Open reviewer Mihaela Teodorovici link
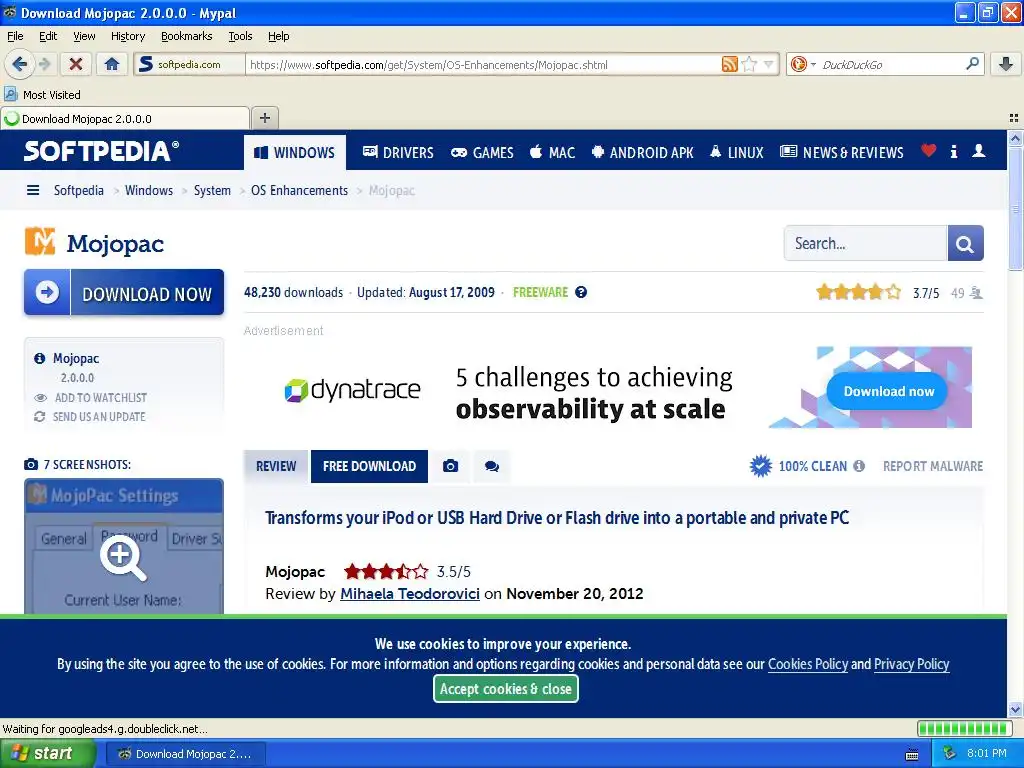1024x768 pixels. [x=409, y=594]
